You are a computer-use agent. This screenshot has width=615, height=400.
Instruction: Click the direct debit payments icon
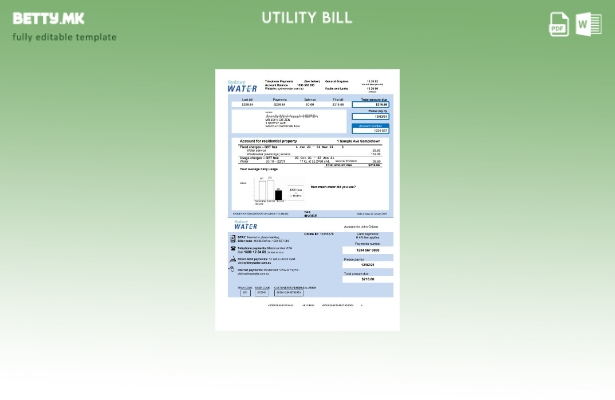pyautogui.click(x=233, y=259)
